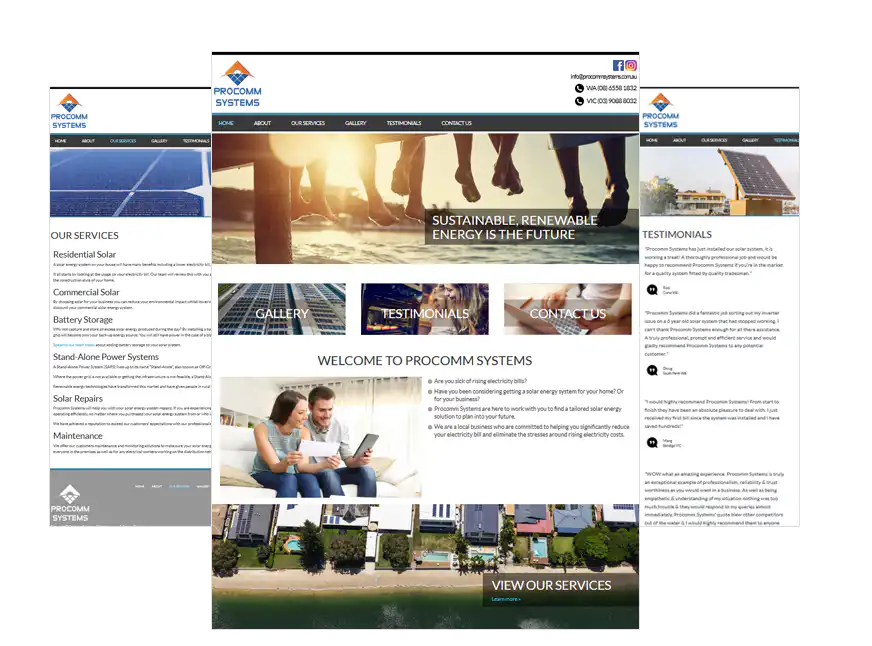Open the TESTIMONIALS image tile

(425, 309)
